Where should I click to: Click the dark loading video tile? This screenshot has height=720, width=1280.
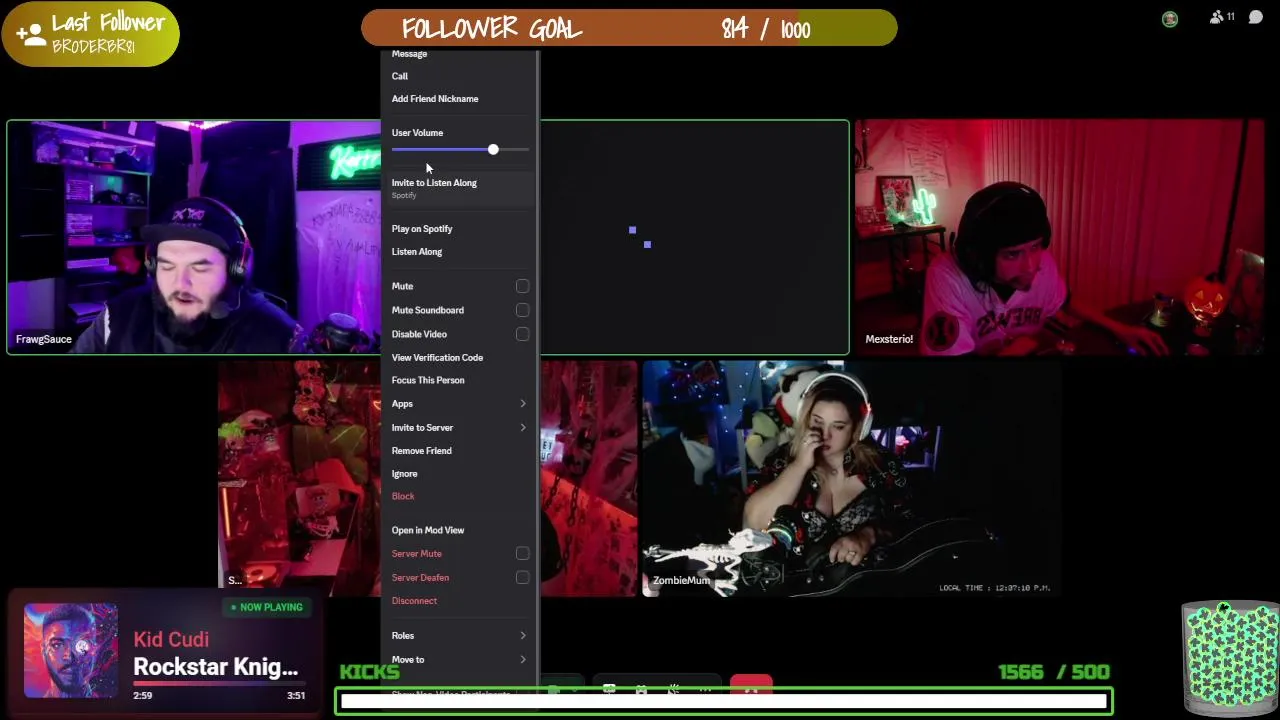694,237
